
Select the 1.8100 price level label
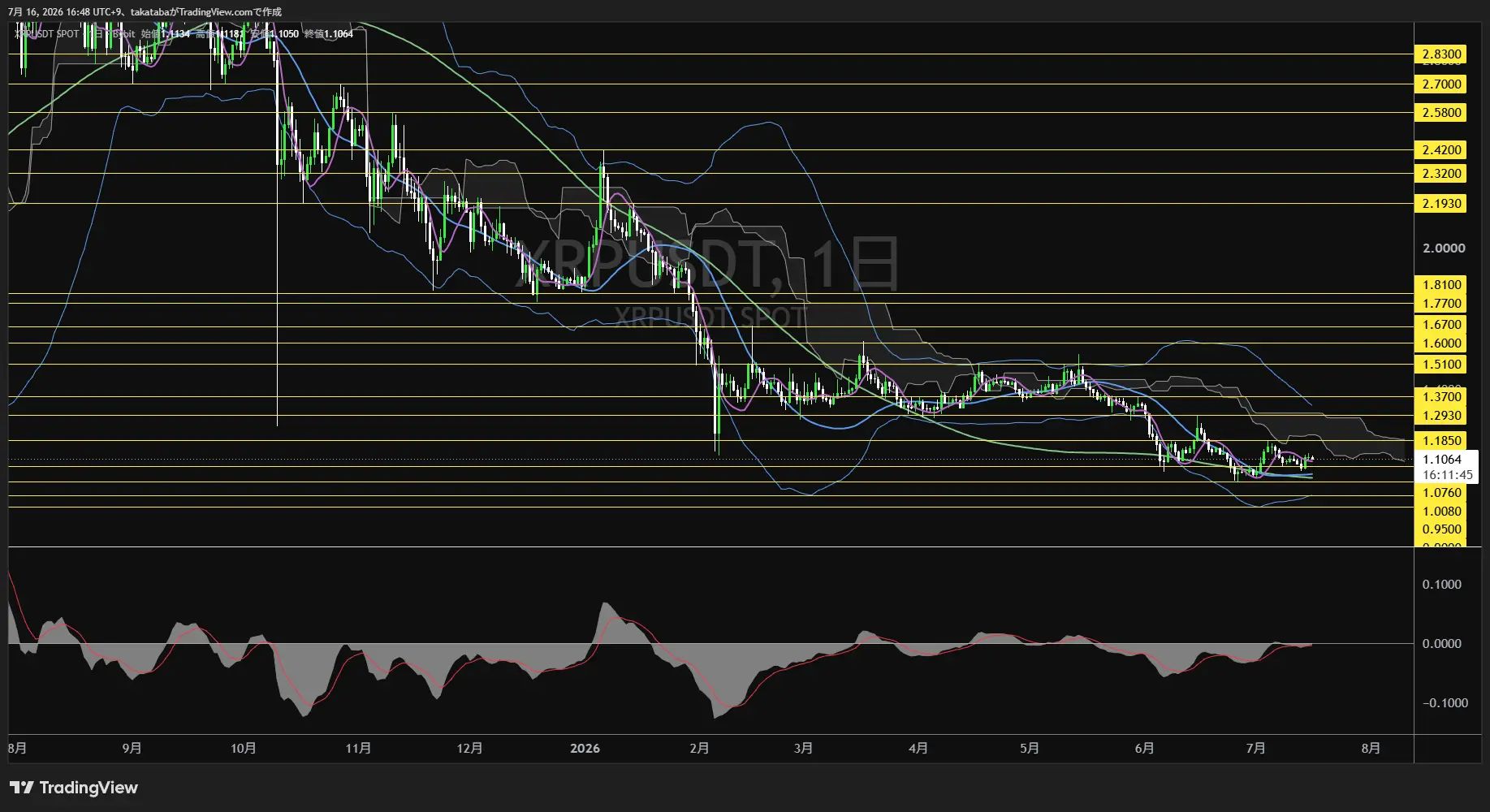coord(1441,284)
